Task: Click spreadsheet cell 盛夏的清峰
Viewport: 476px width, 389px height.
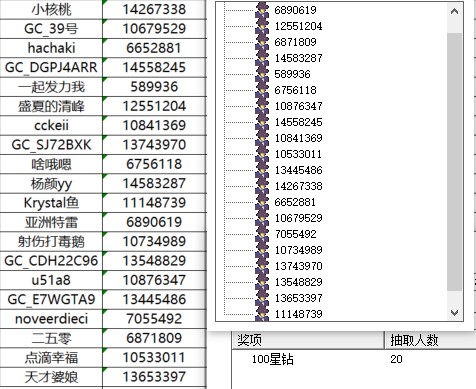Action: [51, 106]
